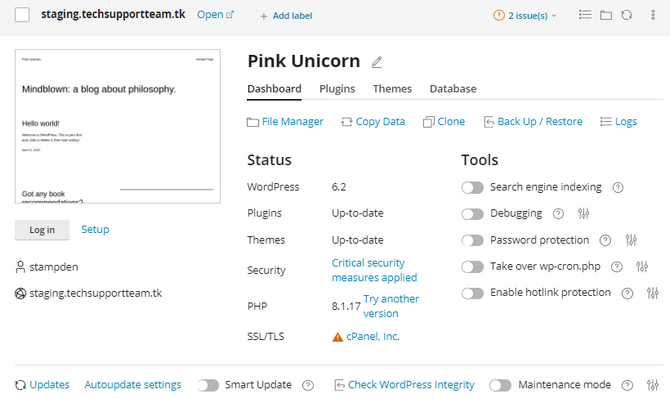Select the staging.techsupportteam.tk checkbox

click(22, 15)
